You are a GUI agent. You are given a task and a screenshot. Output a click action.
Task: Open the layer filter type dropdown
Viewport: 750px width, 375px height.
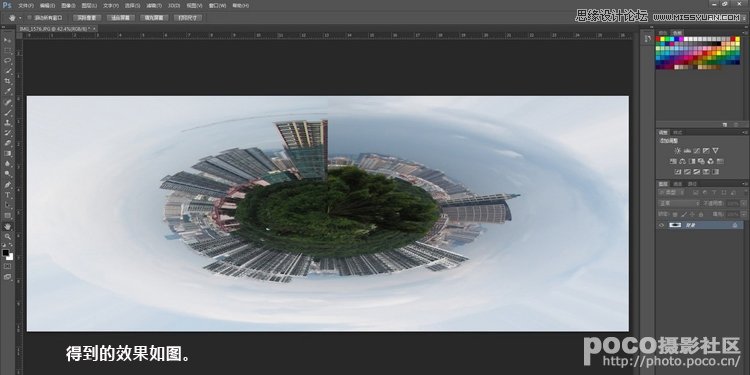671,193
